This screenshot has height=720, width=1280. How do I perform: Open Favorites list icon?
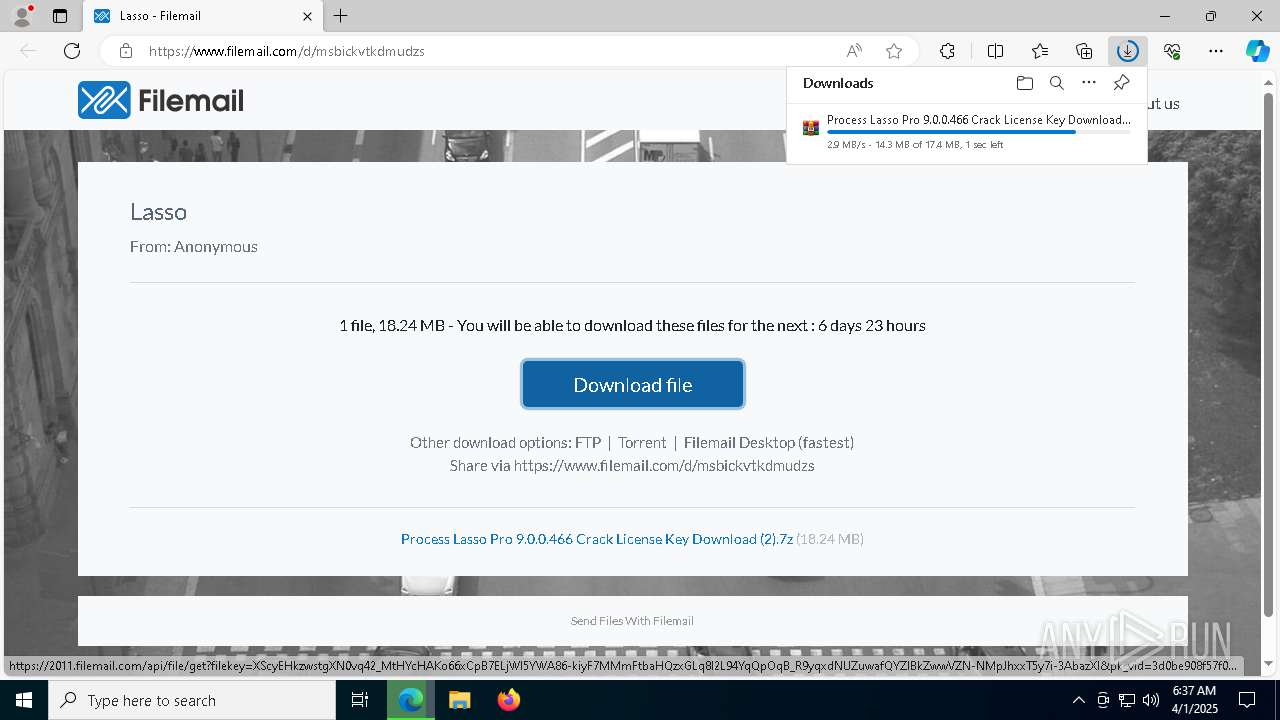point(1040,51)
